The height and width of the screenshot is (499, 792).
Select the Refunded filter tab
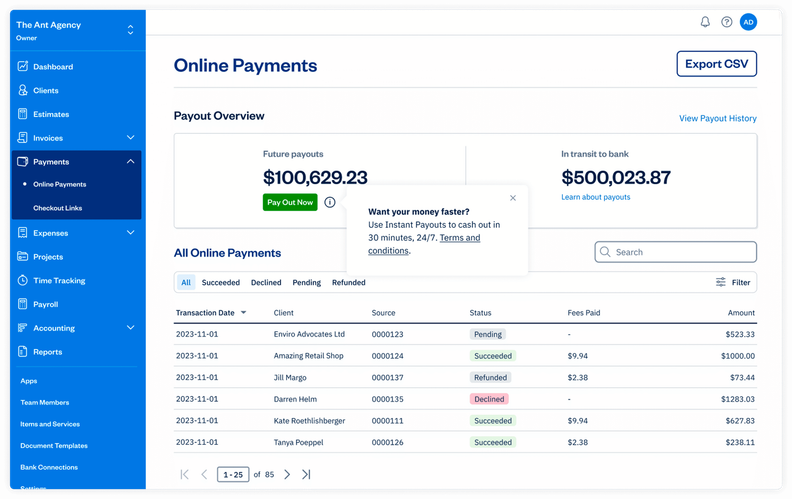coord(349,282)
